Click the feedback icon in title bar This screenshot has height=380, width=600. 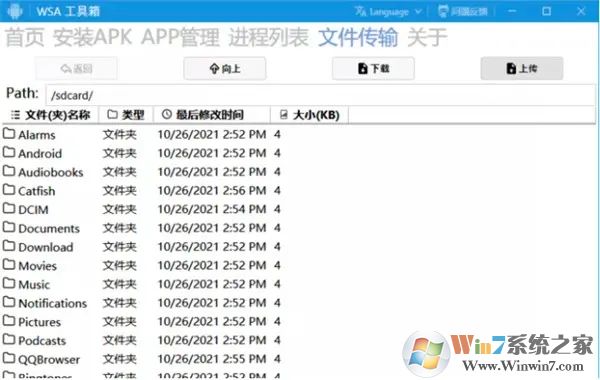(443, 11)
